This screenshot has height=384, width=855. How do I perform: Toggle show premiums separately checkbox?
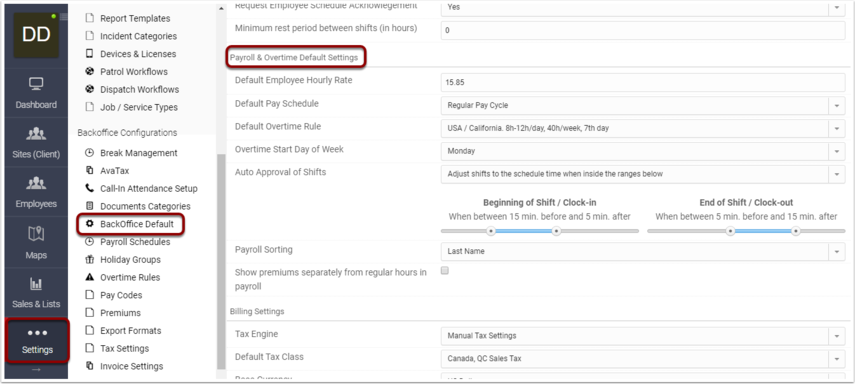444,271
